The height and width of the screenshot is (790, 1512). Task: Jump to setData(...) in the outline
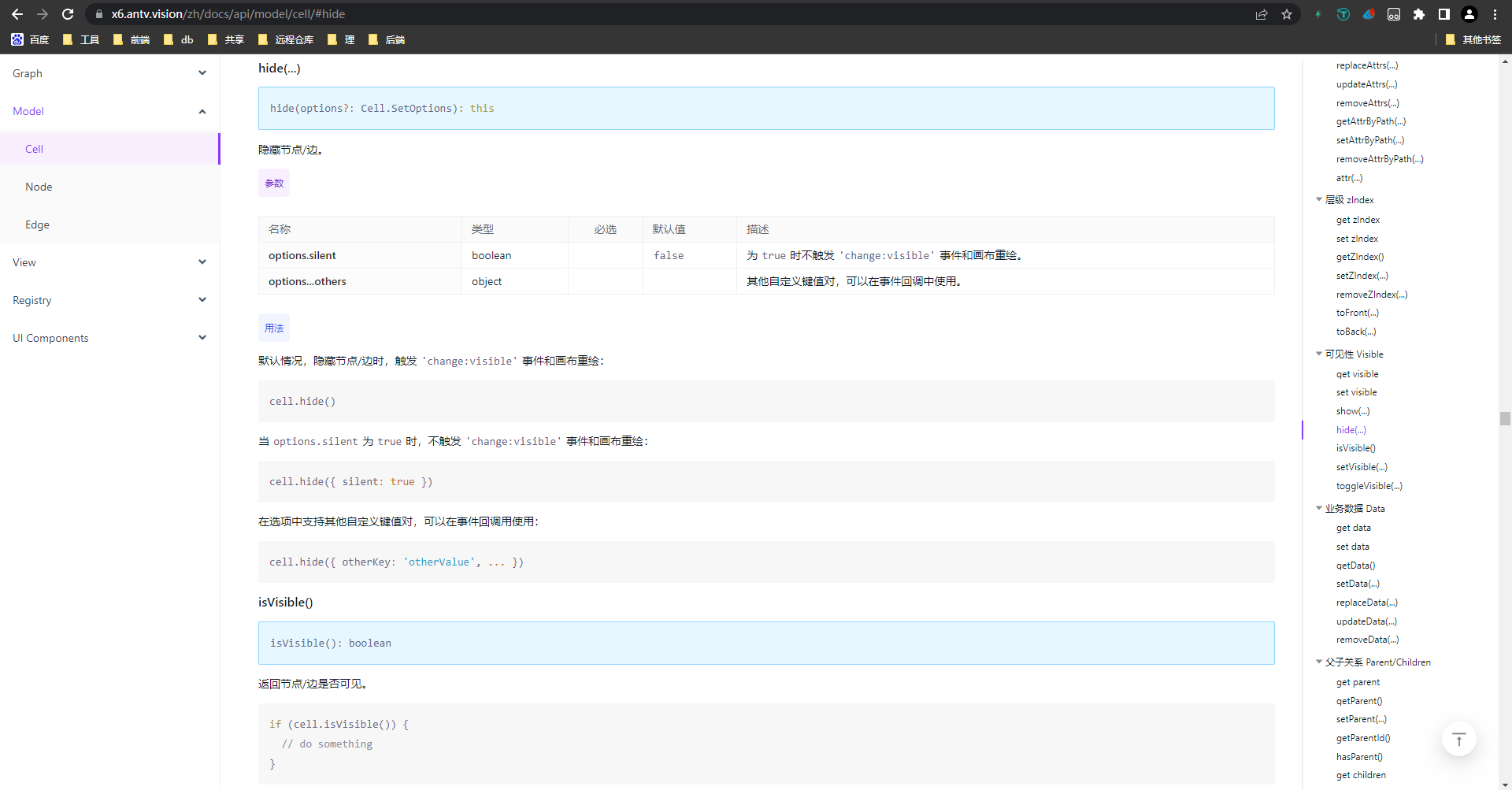(1358, 584)
